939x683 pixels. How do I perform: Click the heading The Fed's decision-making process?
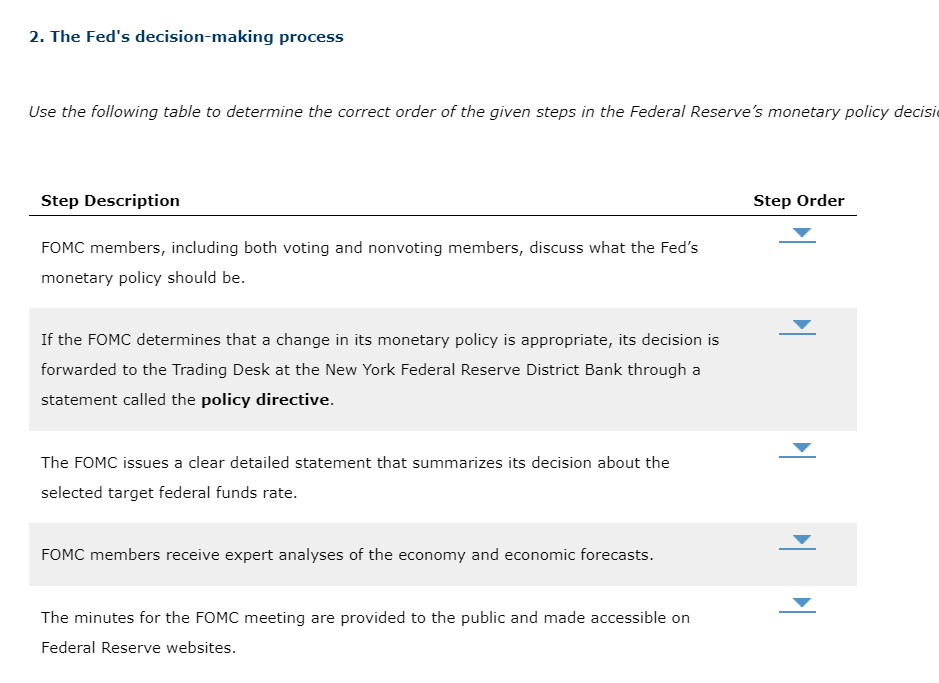[x=186, y=36]
